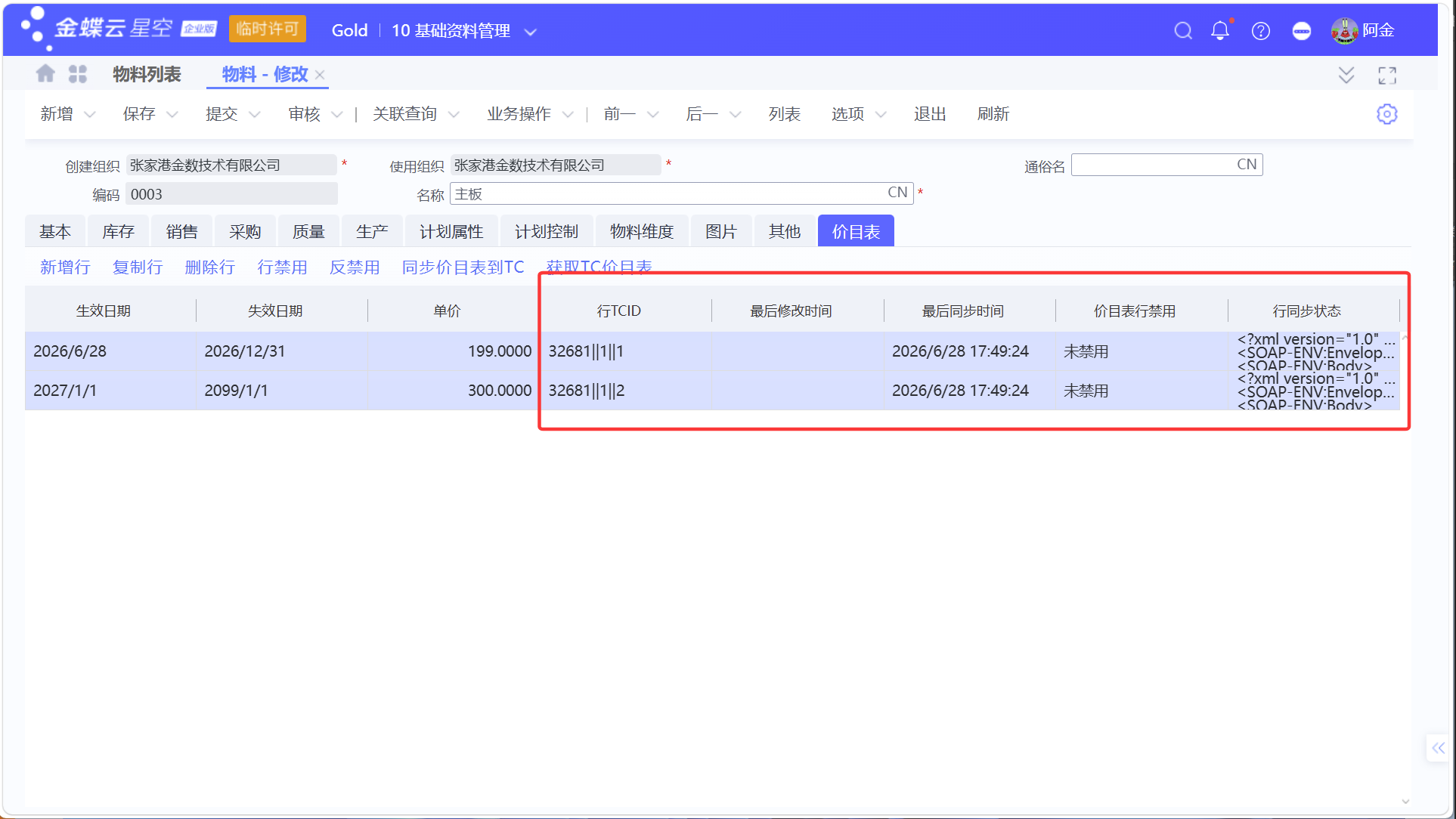This screenshot has height=819, width=1456.
Task: Toggle fullscreen view icon
Action: (x=1387, y=75)
